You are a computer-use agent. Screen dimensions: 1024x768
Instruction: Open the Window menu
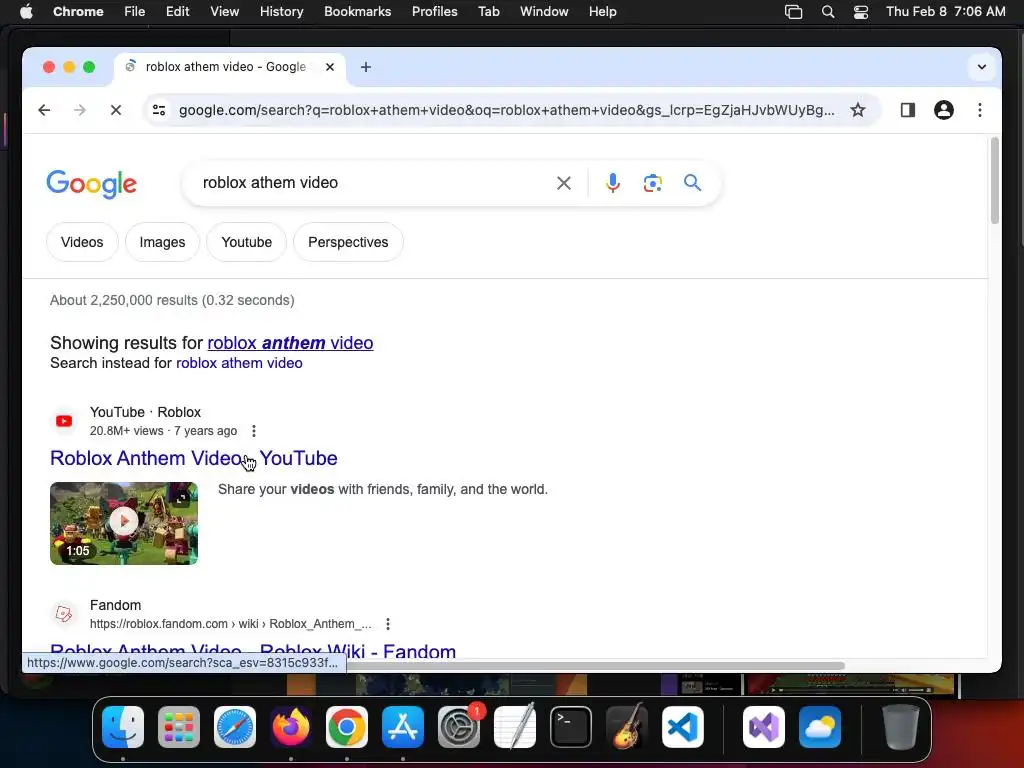544,12
